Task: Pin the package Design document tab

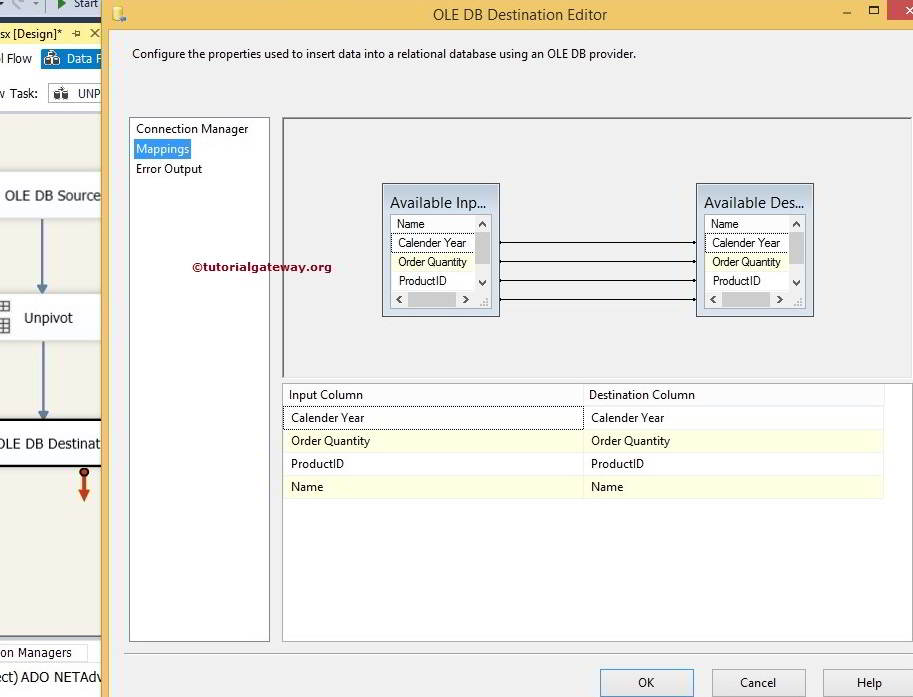Action: (x=77, y=33)
